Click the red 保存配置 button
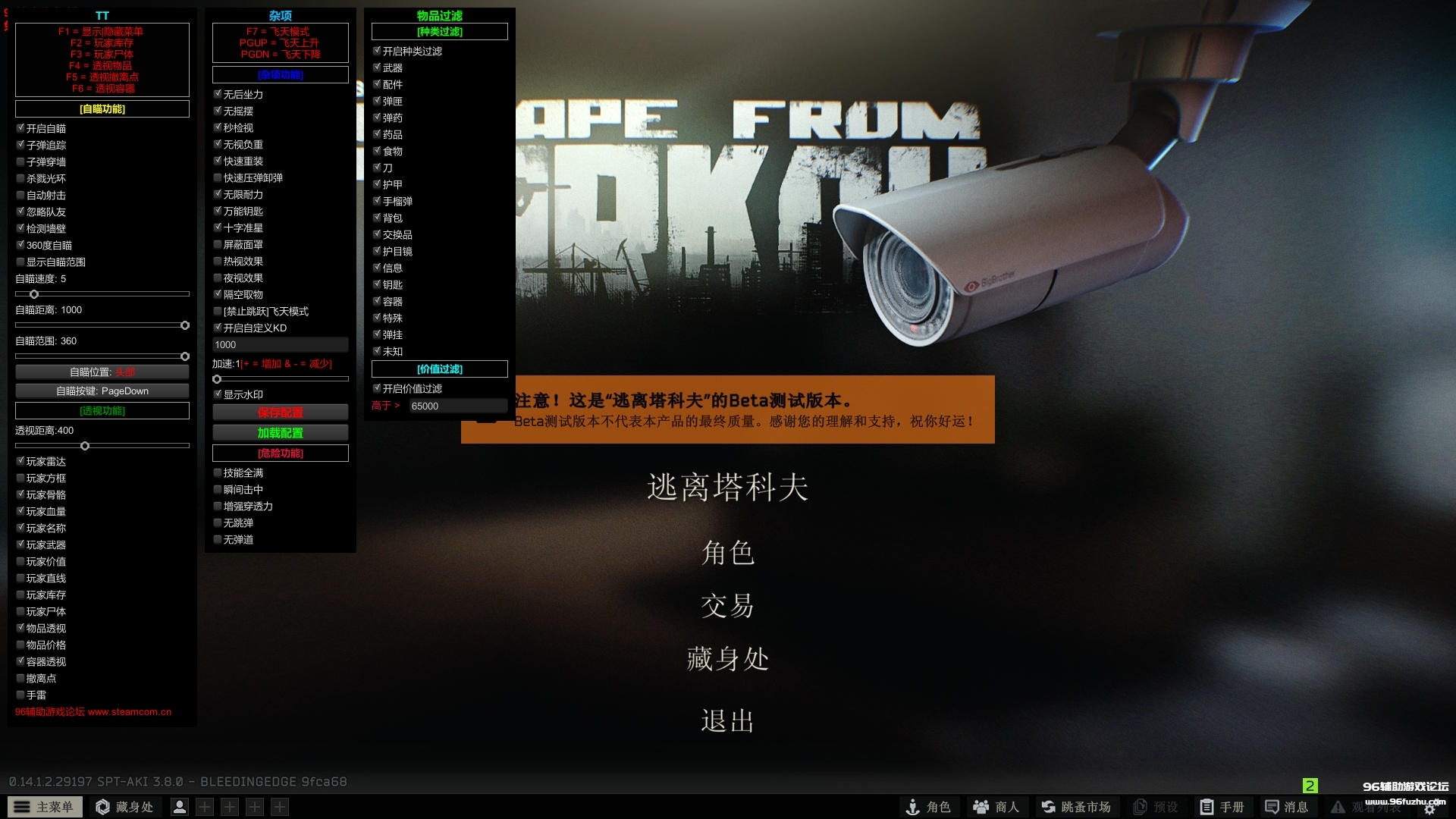The image size is (1456, 819). (280, 413)
